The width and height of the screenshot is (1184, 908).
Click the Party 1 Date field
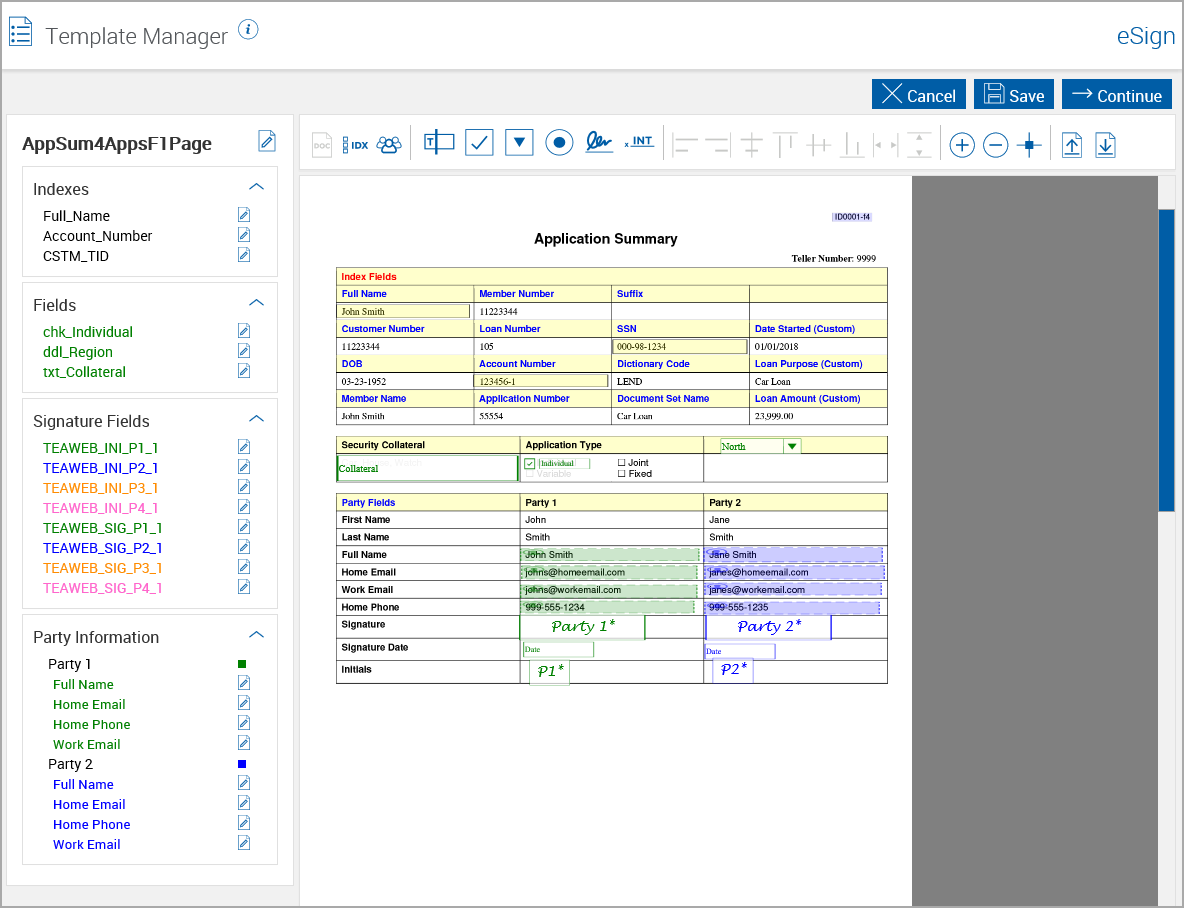pos(558,649)
